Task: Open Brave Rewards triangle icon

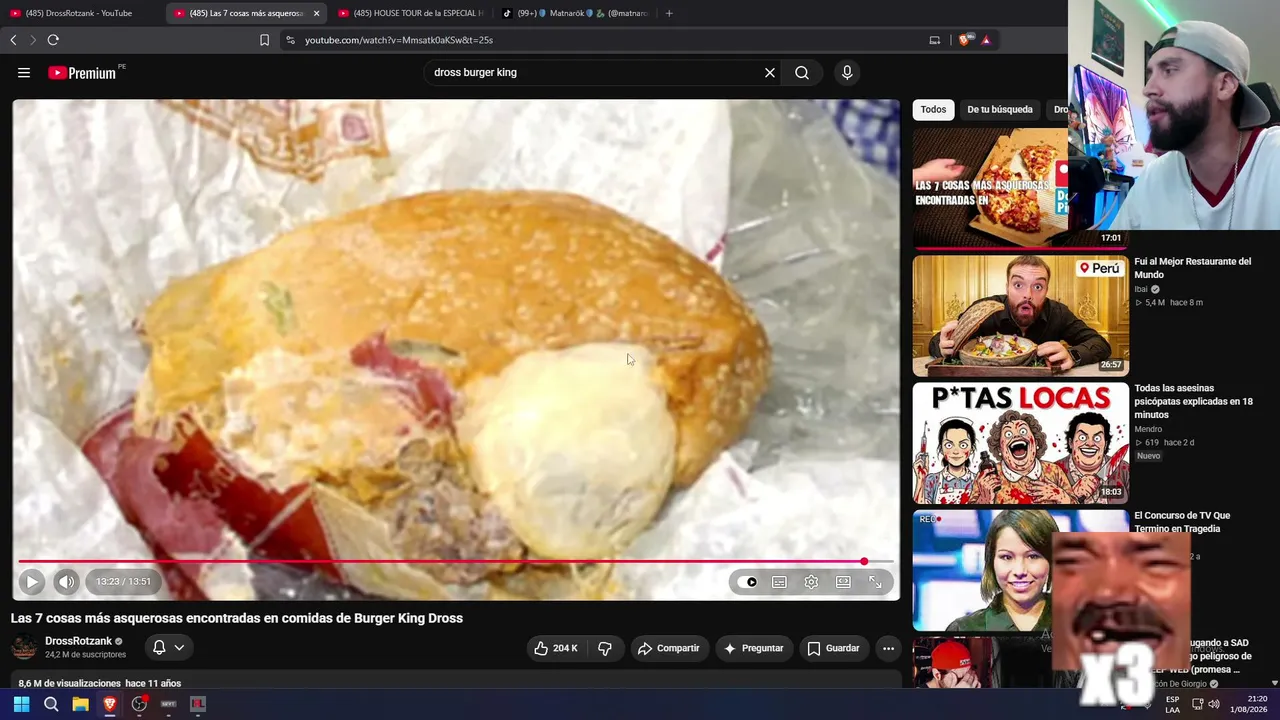Action: tap(986, 40)
